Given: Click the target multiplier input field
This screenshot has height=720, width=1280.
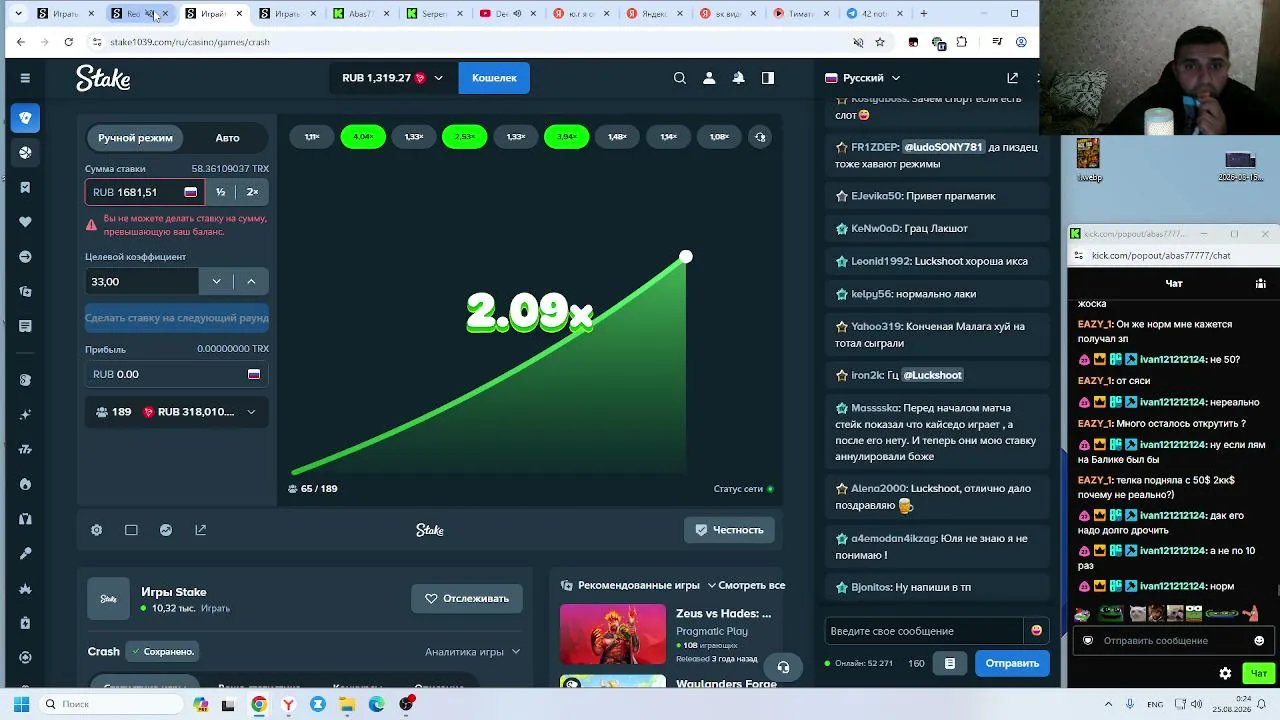Looking at the screenshot, I should click(143, 282).
